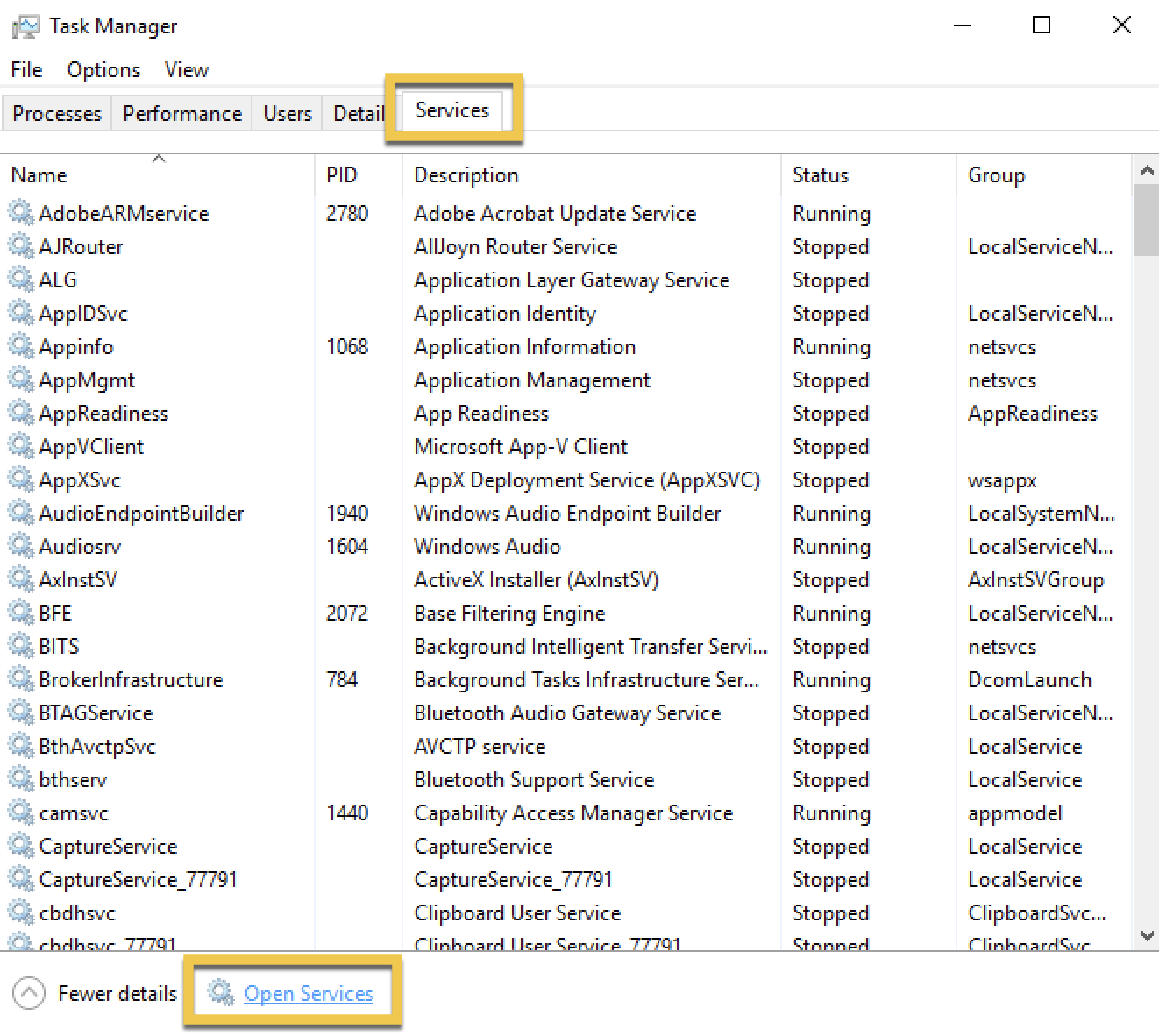Select Adobe Acrobat Update Service description
The width and height of the screenshot is (1159, 1036).
point(555,214)
